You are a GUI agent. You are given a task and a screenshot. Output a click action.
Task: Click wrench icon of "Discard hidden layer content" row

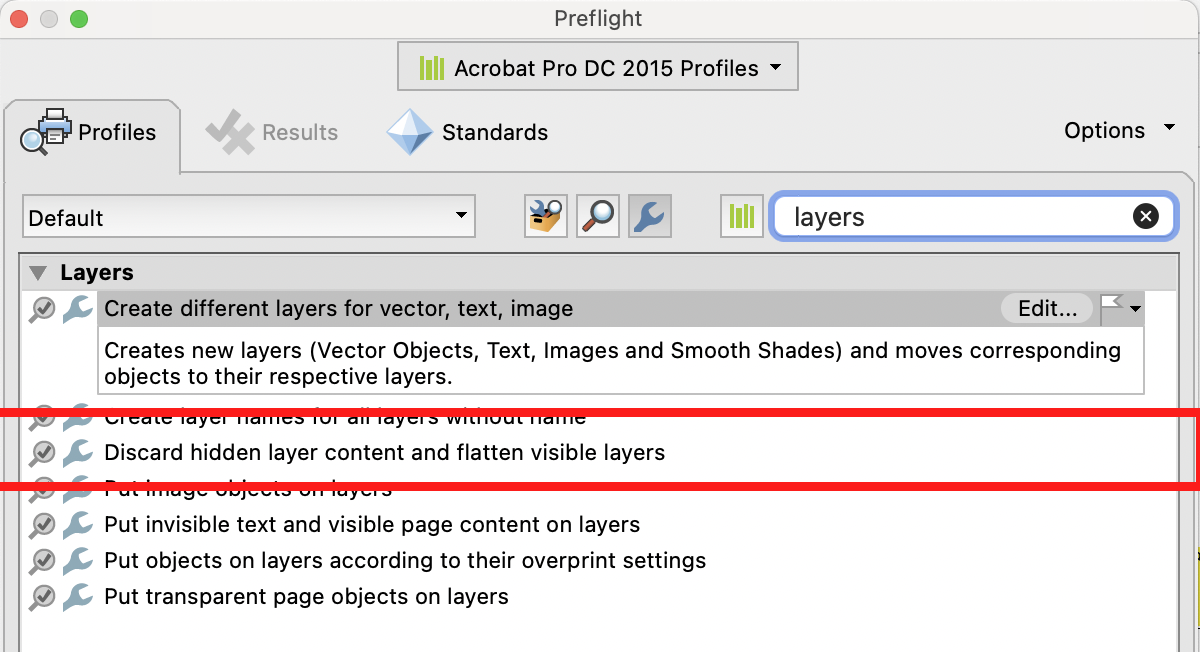click(x=77, y=452)
